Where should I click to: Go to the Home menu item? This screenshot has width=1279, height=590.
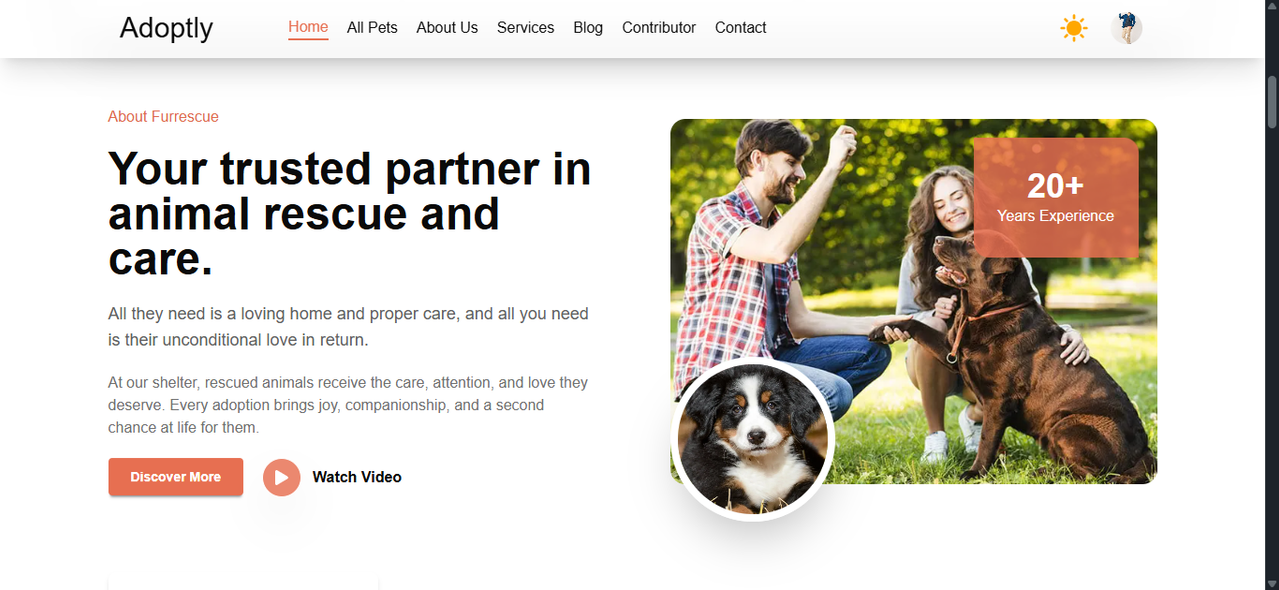tap(308, 27)
